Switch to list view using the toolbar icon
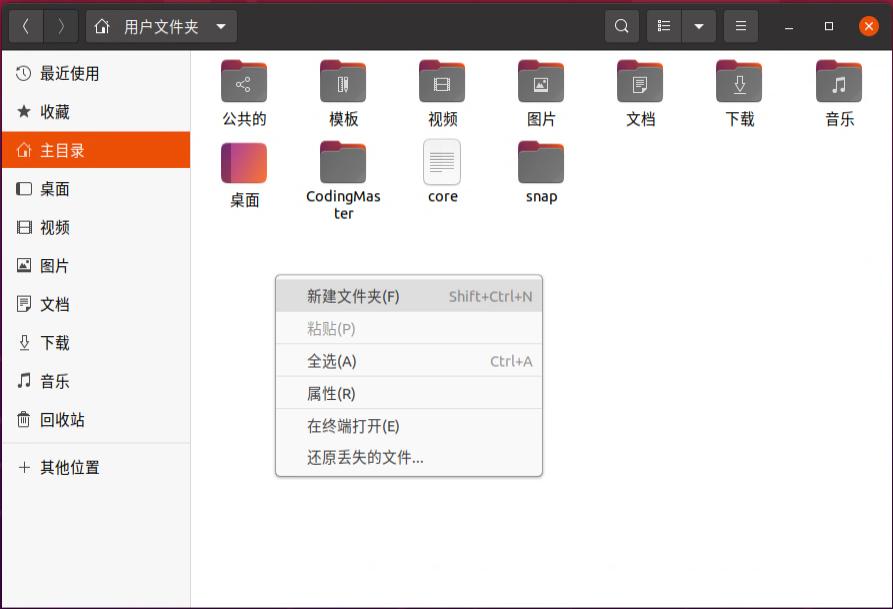 click(x=663, y=26)
